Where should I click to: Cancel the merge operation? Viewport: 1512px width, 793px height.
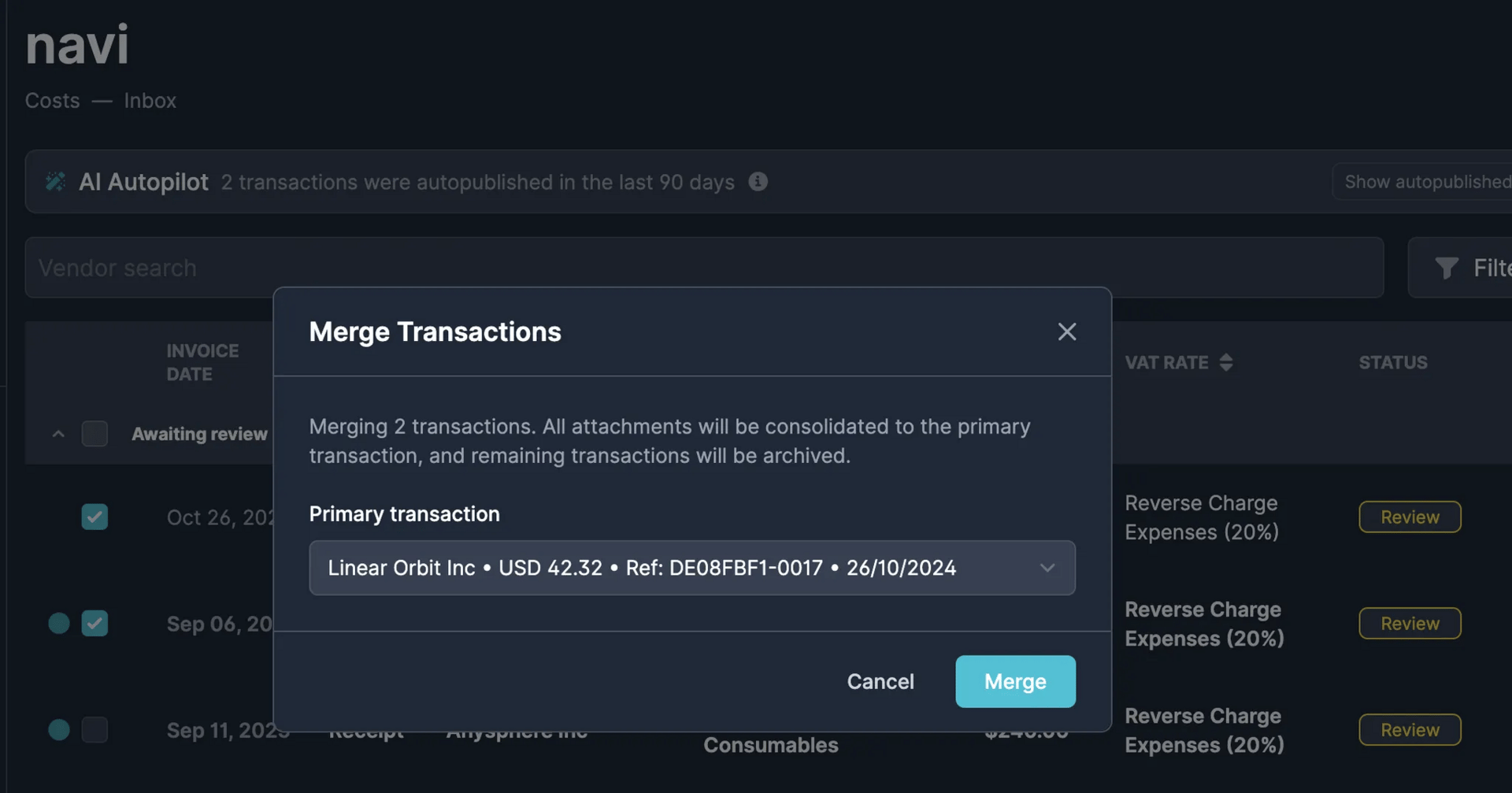click(880, 681)
